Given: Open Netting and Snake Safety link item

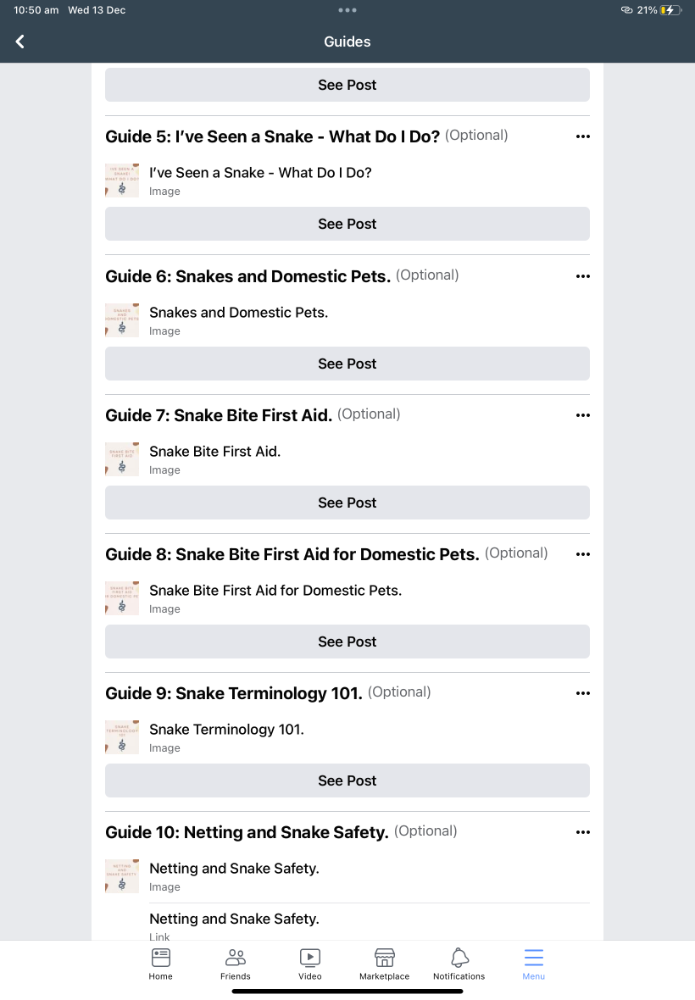Looking at the screenshot, I should click(x=369, y=925).
